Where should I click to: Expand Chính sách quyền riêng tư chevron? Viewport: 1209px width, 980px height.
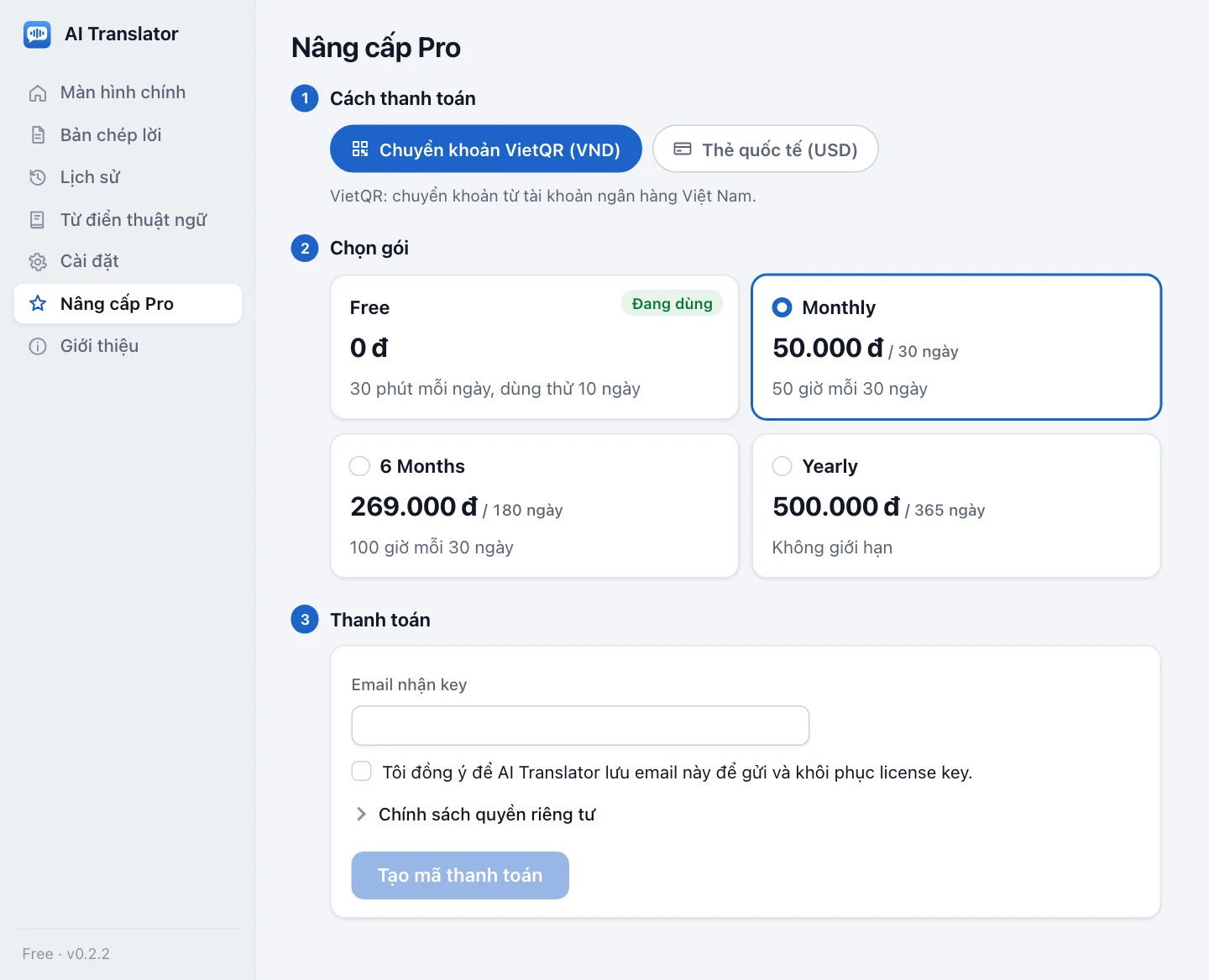click(361, 814)
